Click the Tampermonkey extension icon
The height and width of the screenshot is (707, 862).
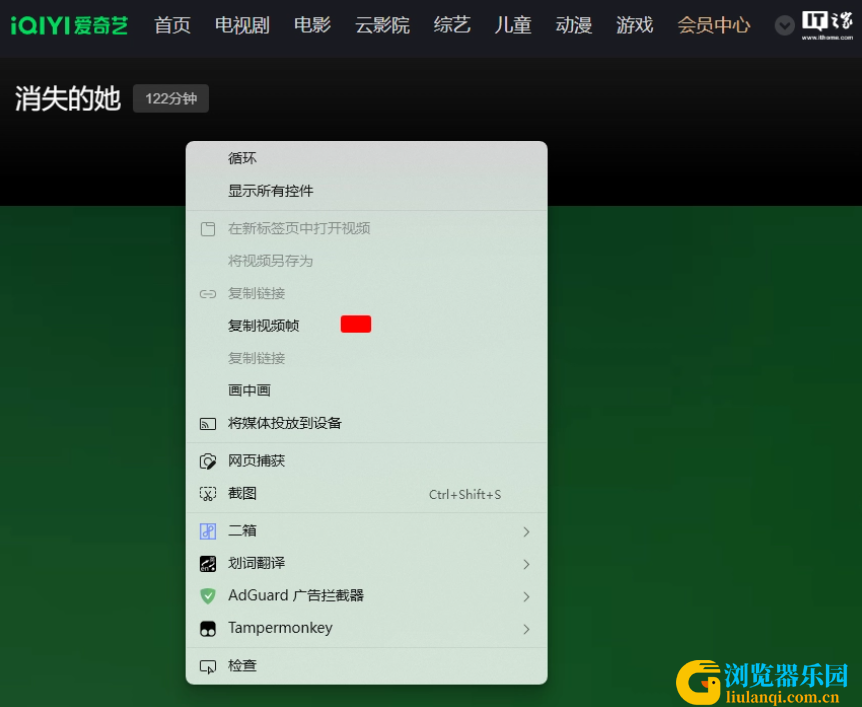click(208, 628)
